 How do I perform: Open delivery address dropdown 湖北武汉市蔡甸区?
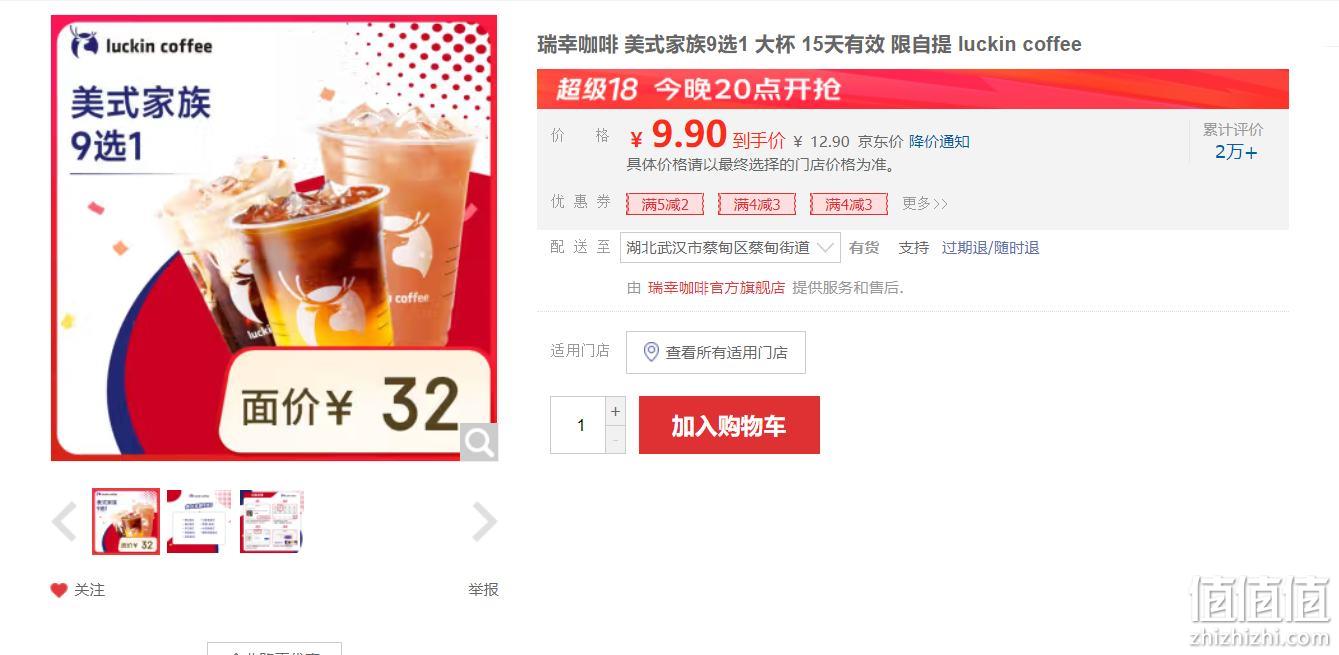[730, 248]
